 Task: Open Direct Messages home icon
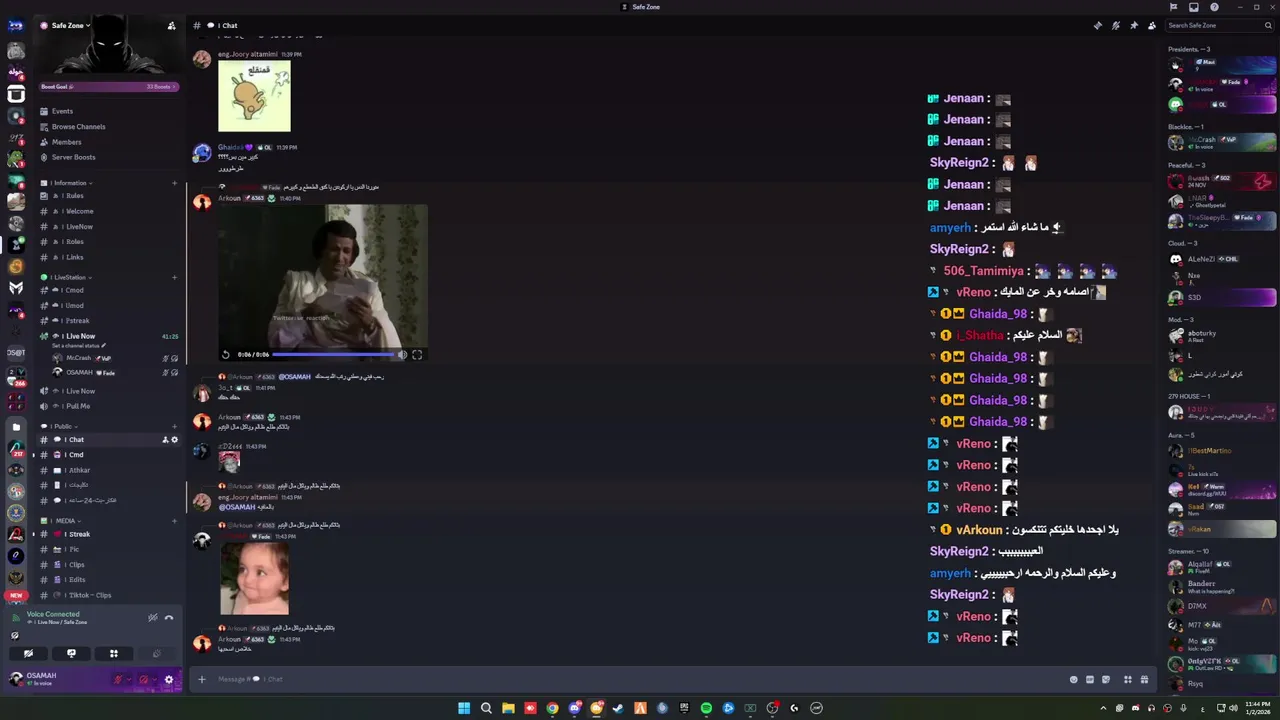[16, 25]
